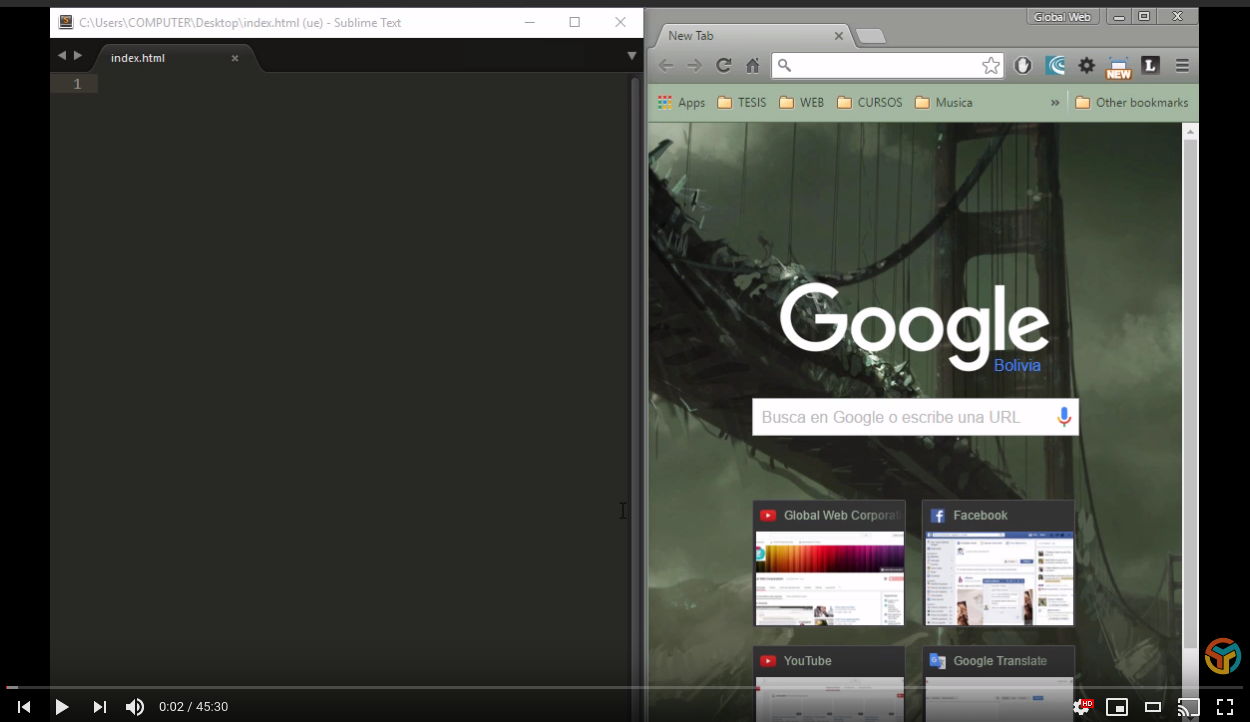Viewport: 1250px width, 722px height.
Task: Click the NEW calendar extension icon
Action: [1118, 68]
